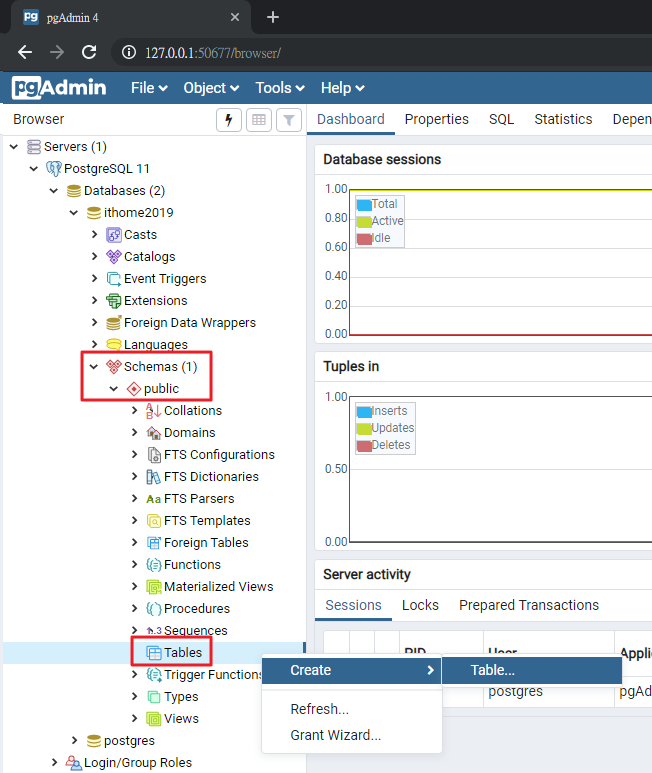Choose Create in the context menu
Screen dimensions: 652x773
(x=352, y=670)
